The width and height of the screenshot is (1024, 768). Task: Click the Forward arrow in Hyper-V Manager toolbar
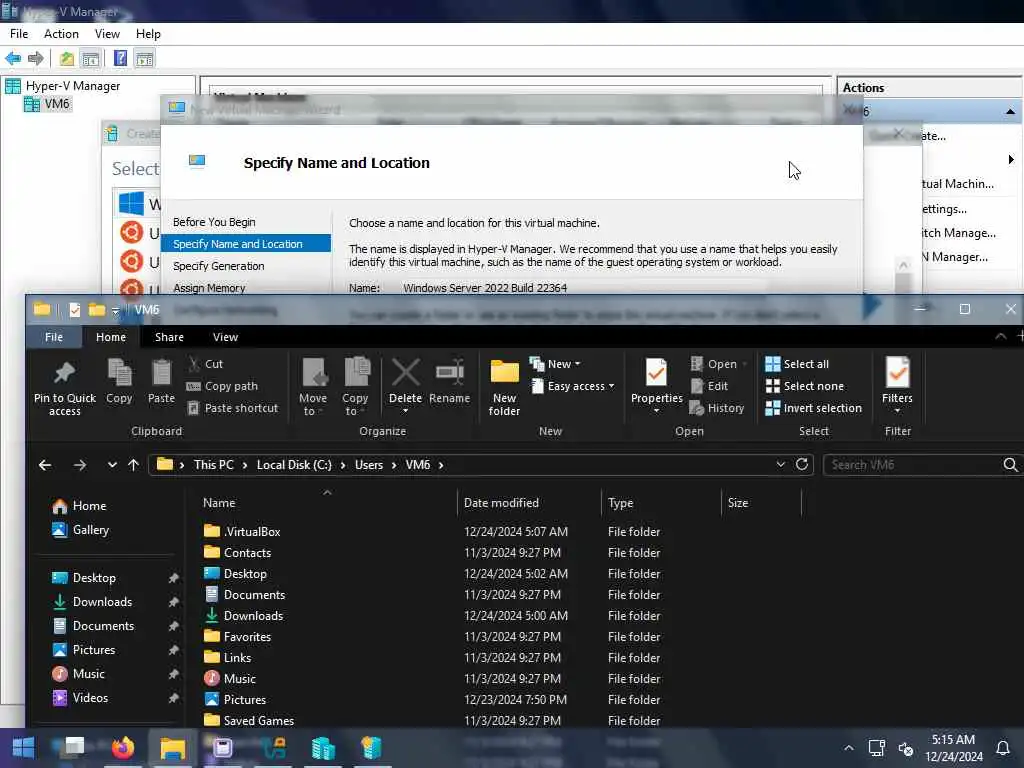(35, 58)
